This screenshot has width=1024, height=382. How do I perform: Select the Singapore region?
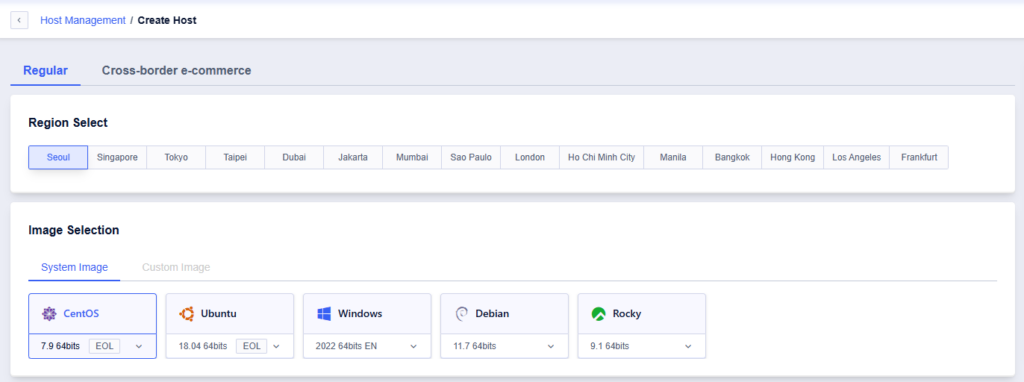pos(117,157)
